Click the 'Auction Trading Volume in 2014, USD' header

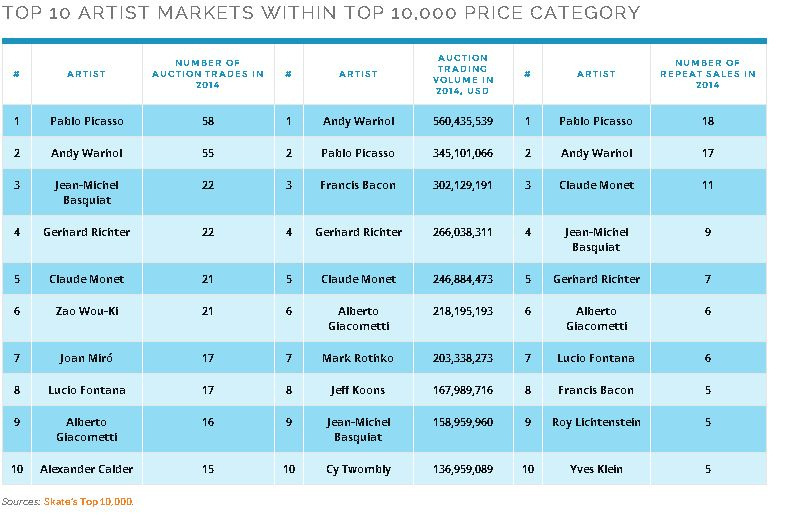tap(463, 73)
